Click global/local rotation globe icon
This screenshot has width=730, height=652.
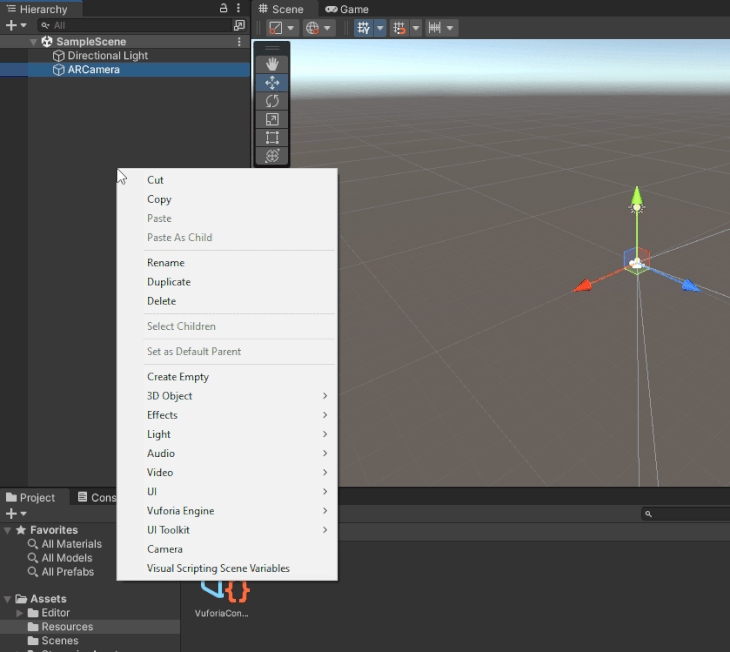312,28
